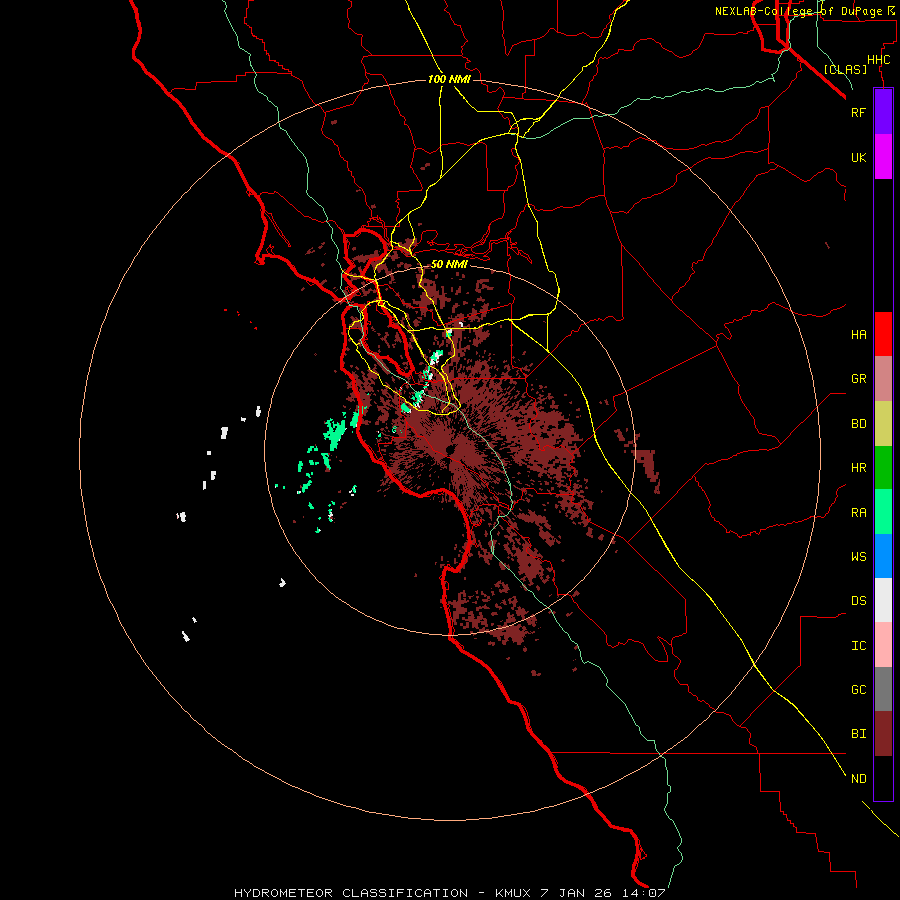Pick the mint green RA legend swatch

(883, 512)
